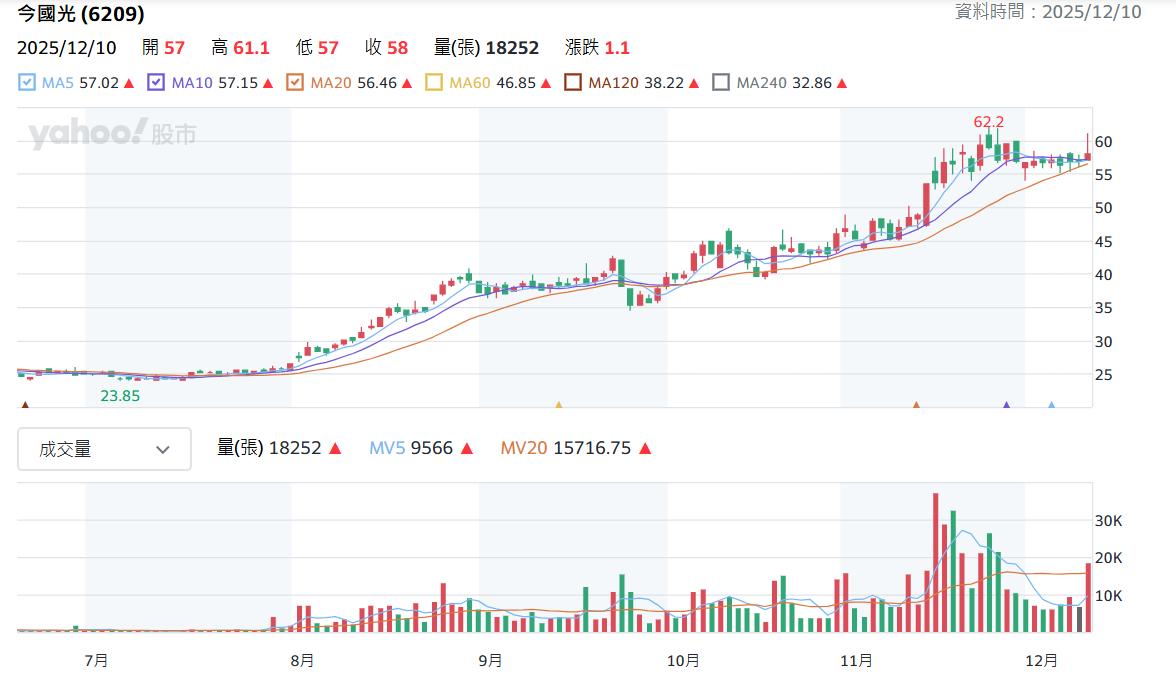
Task: Click the Yahoo 股市 watermark logo
Action: tap(112, 133)
